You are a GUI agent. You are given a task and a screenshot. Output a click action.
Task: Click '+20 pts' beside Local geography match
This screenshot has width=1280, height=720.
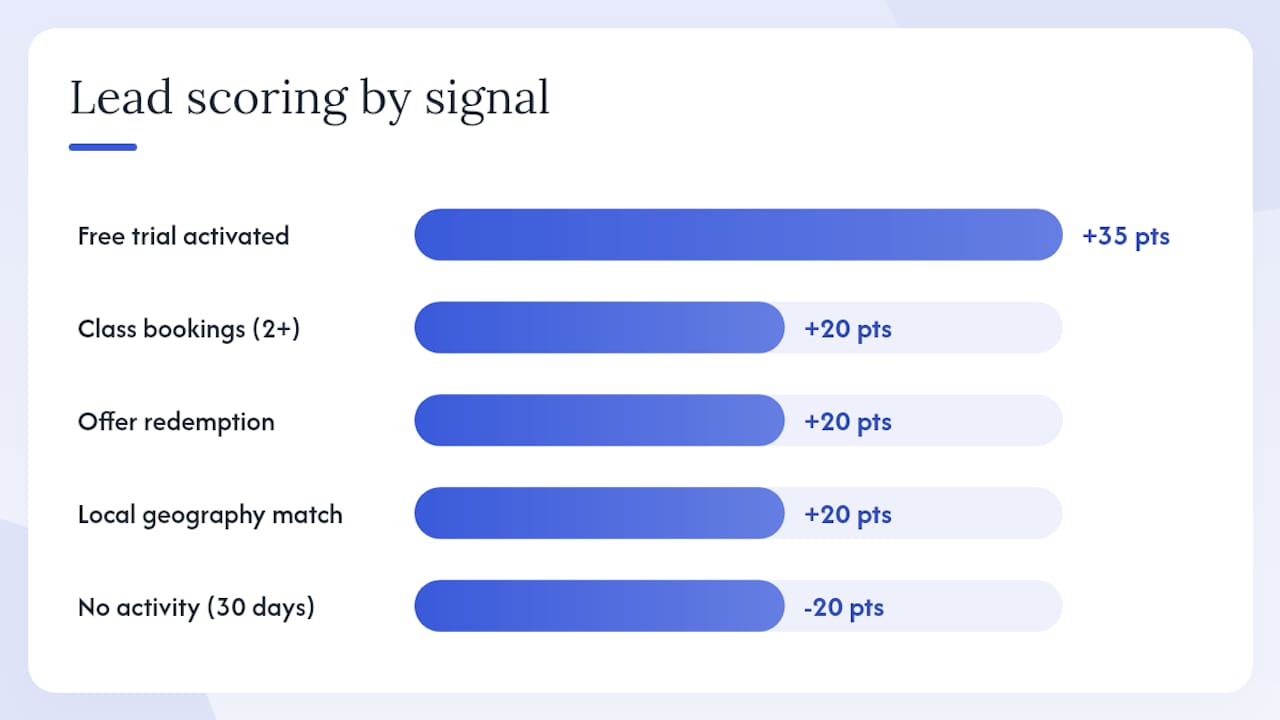tap(848, 515)
